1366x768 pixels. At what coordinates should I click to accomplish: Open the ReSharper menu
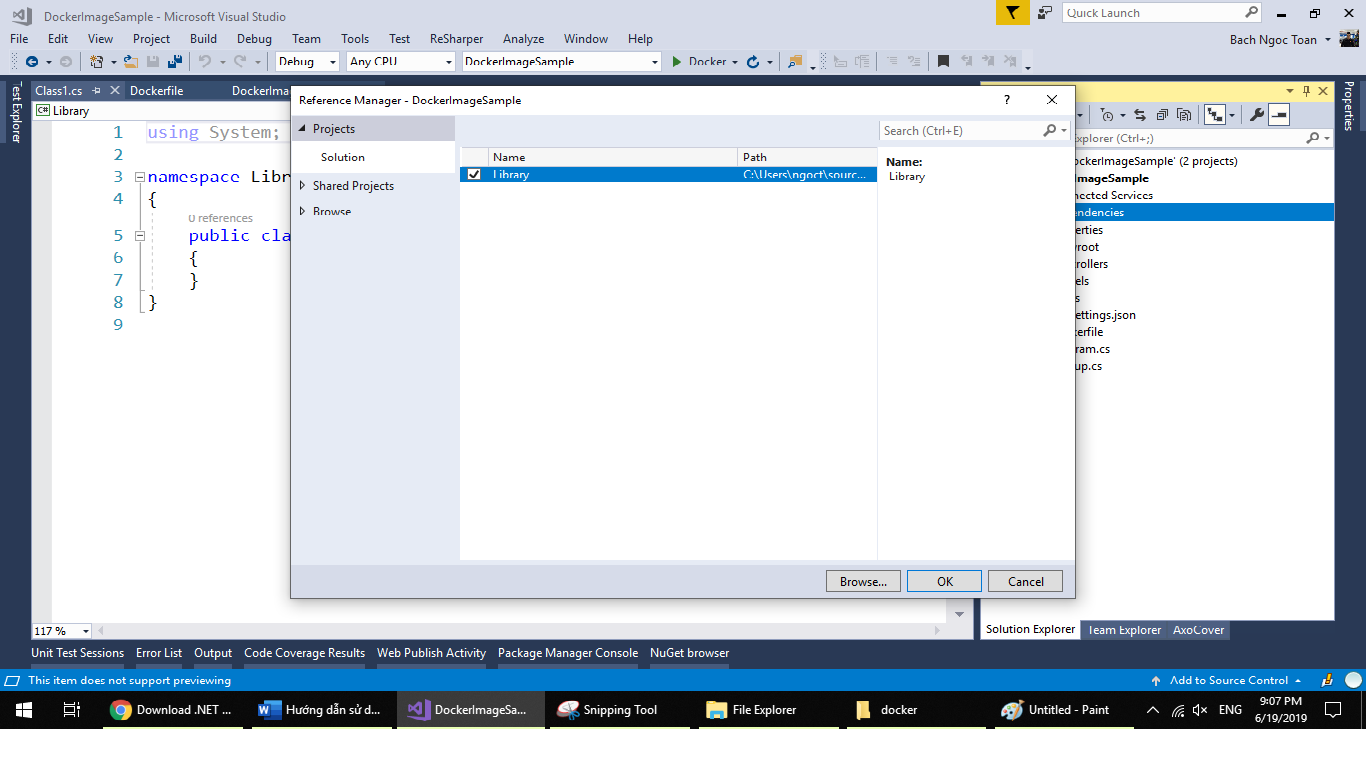click(456, 39)
